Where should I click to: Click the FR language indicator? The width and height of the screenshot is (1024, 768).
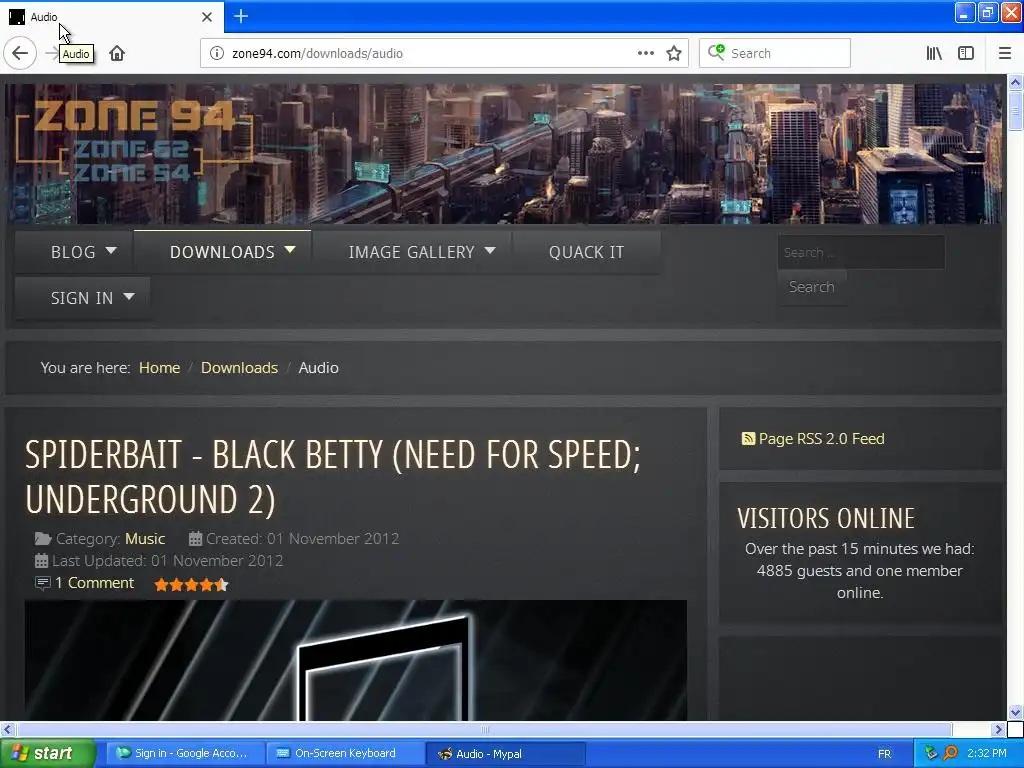click(884, 754)
